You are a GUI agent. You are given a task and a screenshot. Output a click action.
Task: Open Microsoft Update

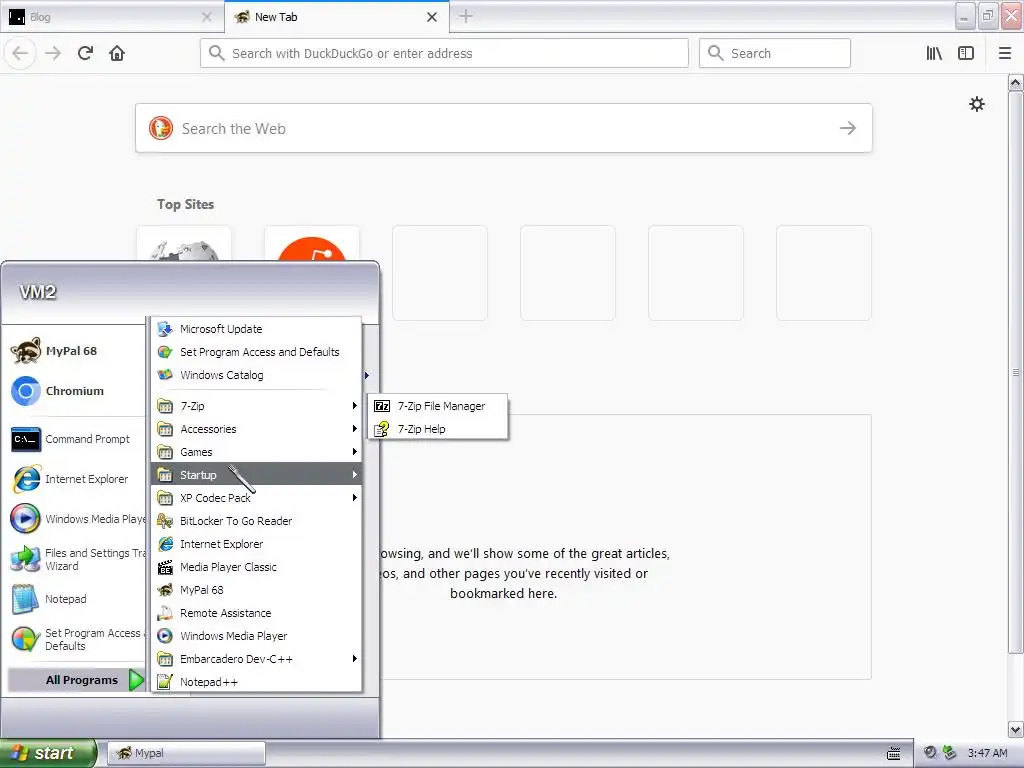click(x=257, y=328)
